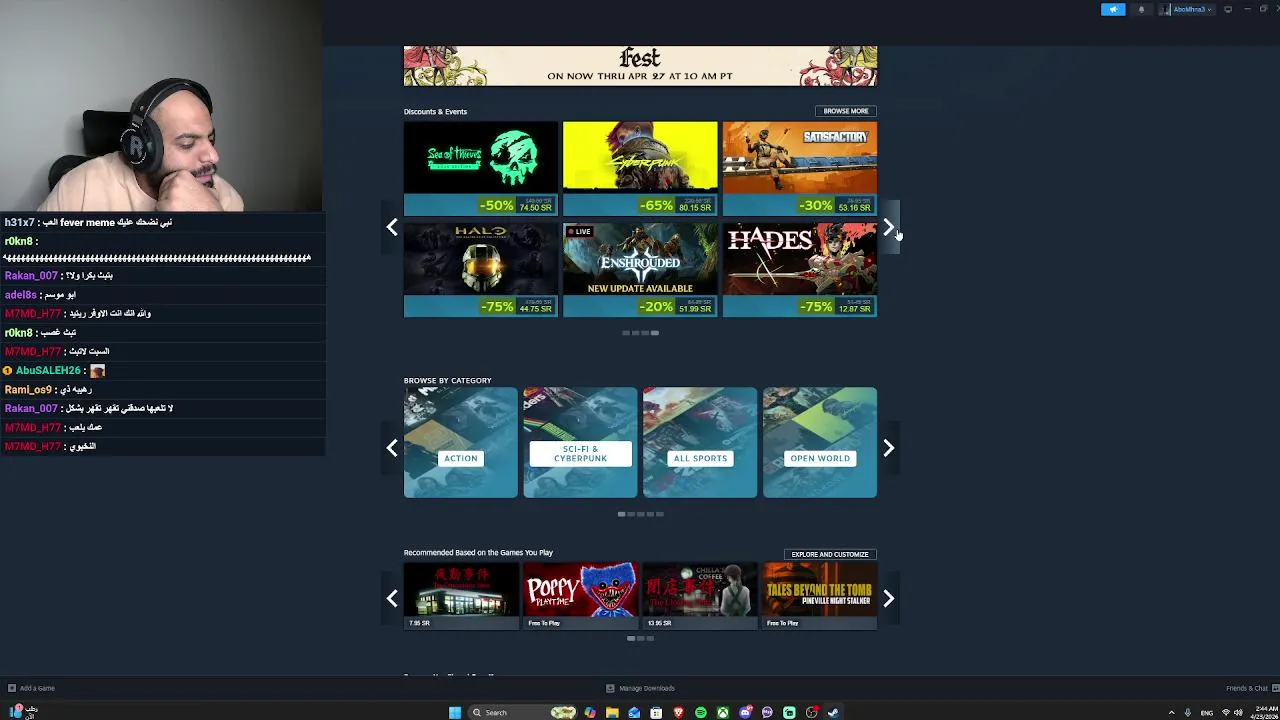This screenshot has width=1280, height=720.
Task: Open OBS recording app in taskbar
Action: [x=811, y=712]
